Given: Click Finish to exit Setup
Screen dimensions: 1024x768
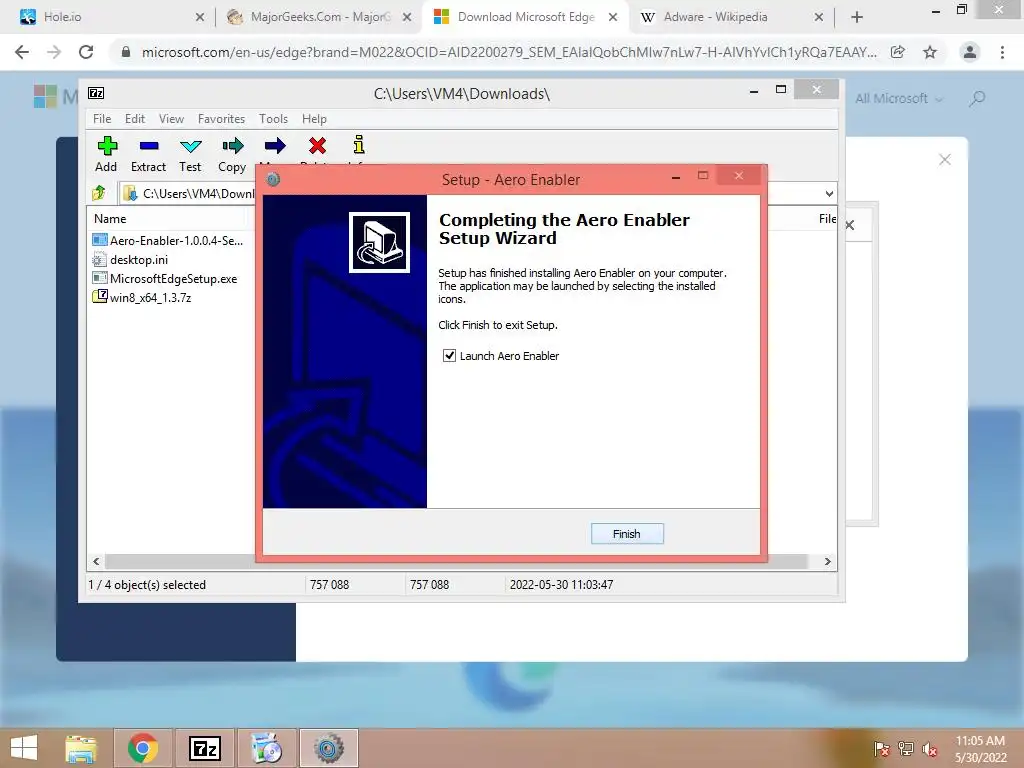Looking at the screenshot, I should click(627, 534).
